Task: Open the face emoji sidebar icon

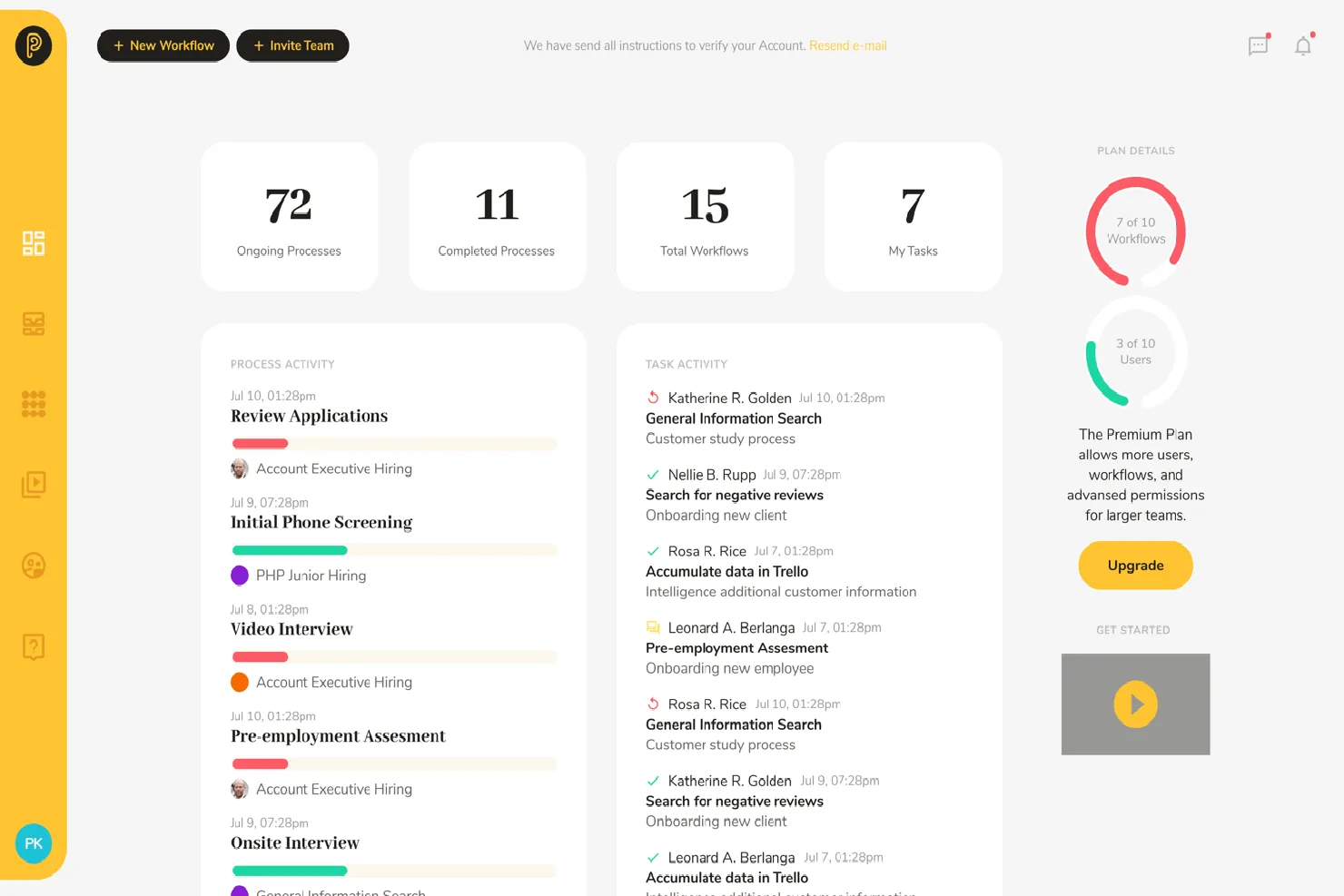Action: pyautogui.click(x=34, y=566)
